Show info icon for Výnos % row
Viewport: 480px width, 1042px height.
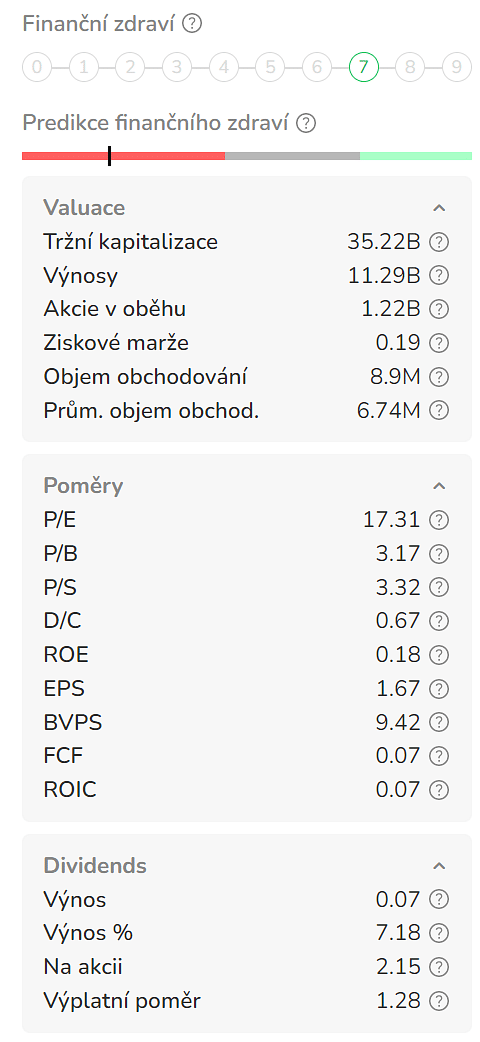tap(439, 933)
